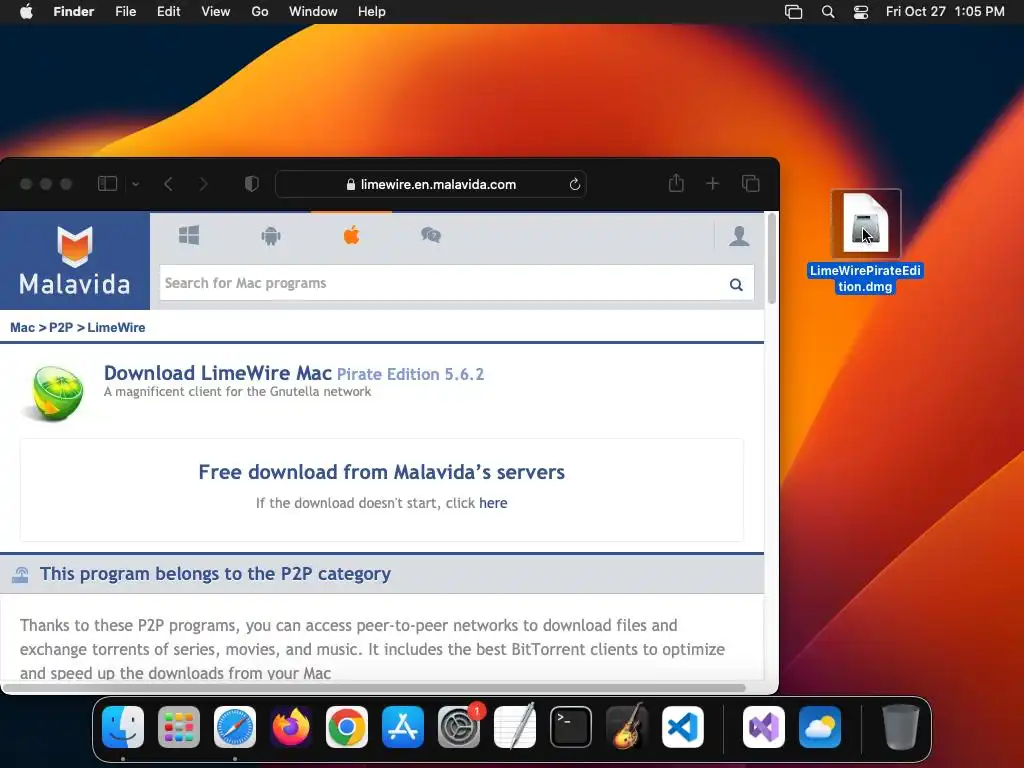Go to P2P breadcrumb link
This screenshot has height=768, width=1024.
pos(61,327)
